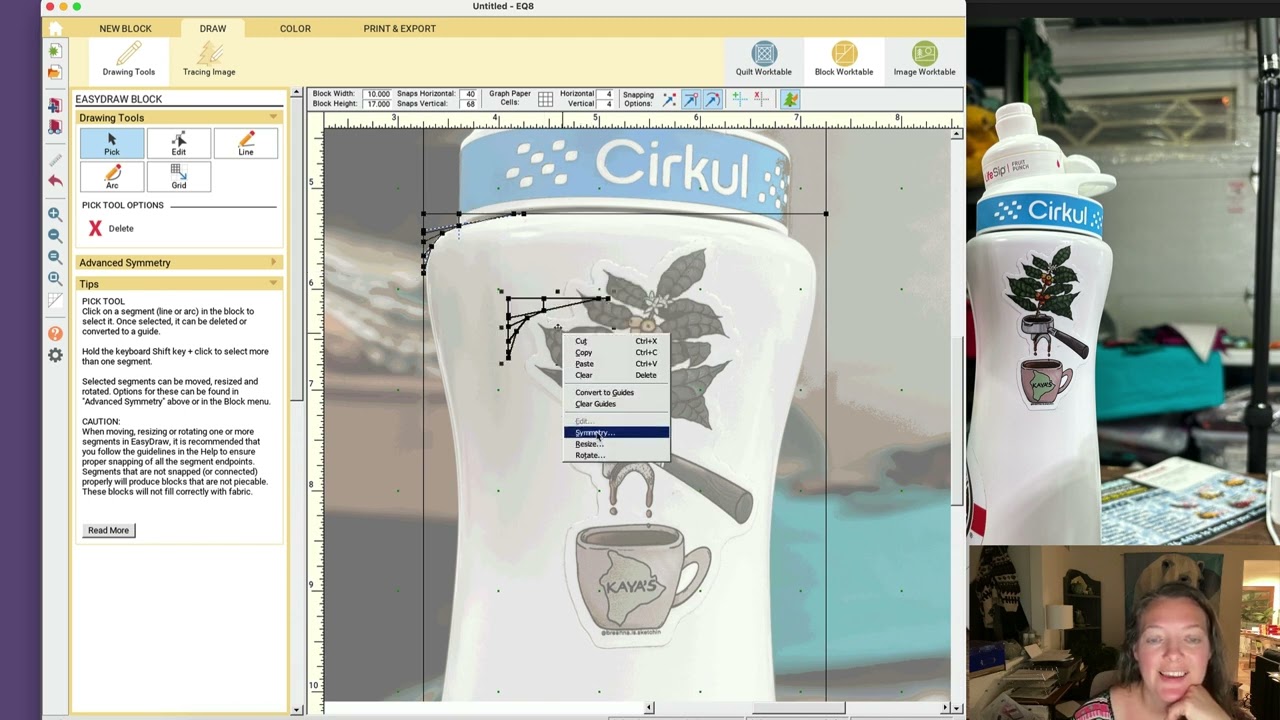Image resolution: width=1280 pixels, height=720 pixels.
Task: Click the Zoom Out magnifier
Action: pos(55,236)
